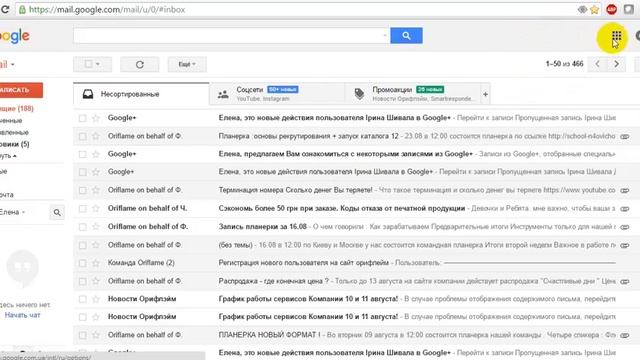Switch to the Несортированные tab
Viewport: 640px width, 360px height.
pyautogui.click(x=141, y=94)
